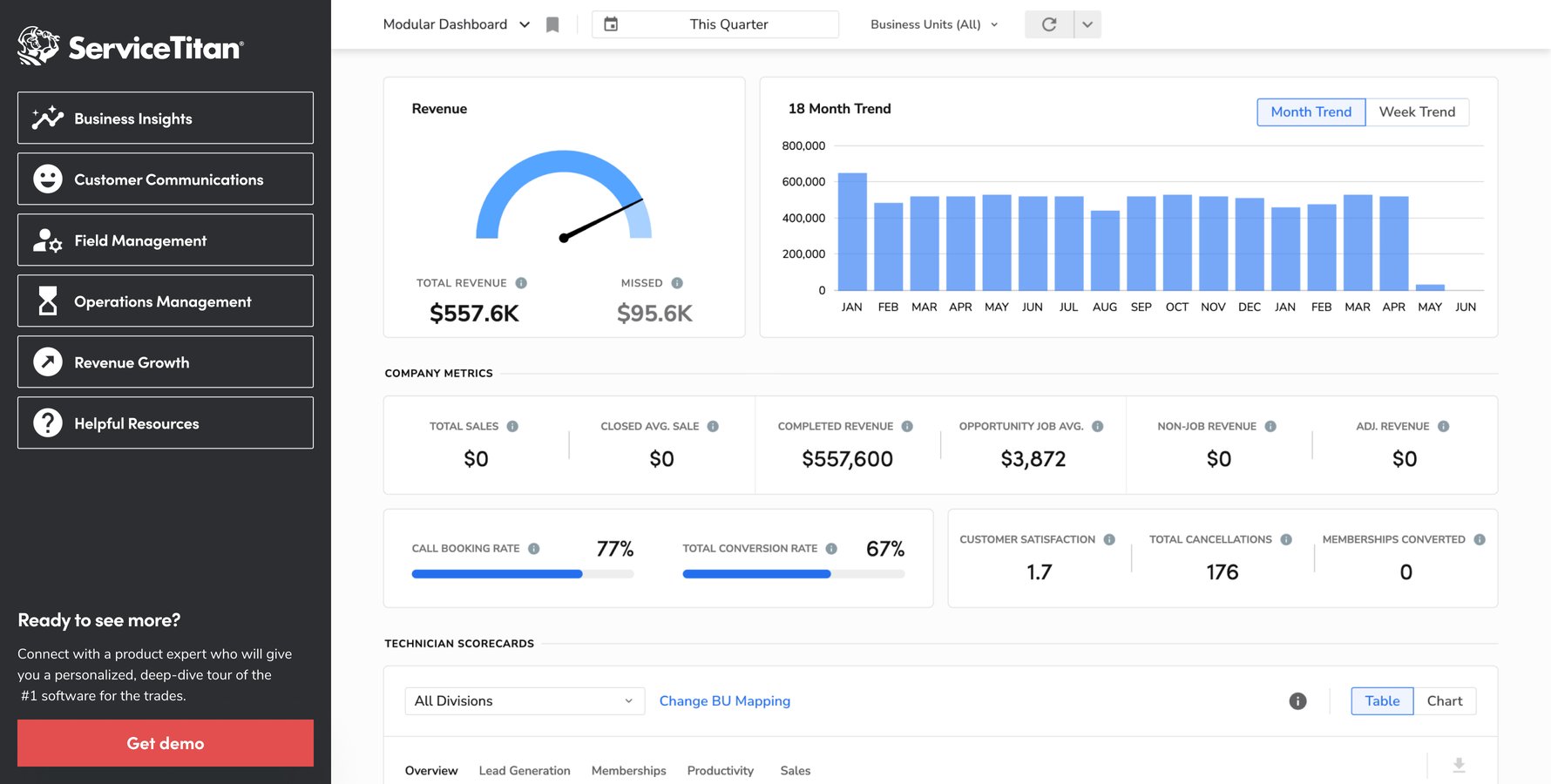Click info icon next to Customer Satisfaction
This screenshot has width=1551, height=784.
(1109, 540)
